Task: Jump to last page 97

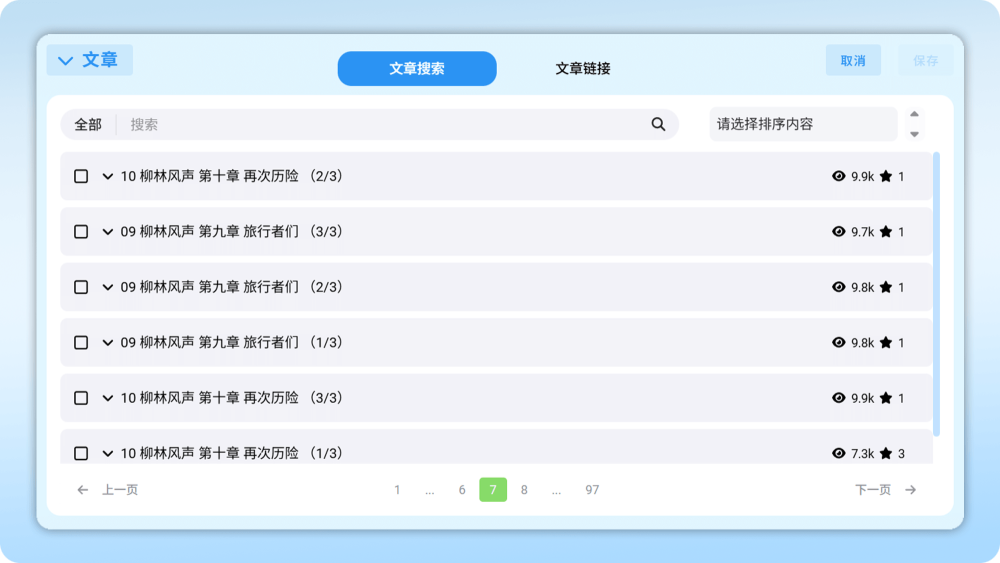Action: click(x=592, y=490)
